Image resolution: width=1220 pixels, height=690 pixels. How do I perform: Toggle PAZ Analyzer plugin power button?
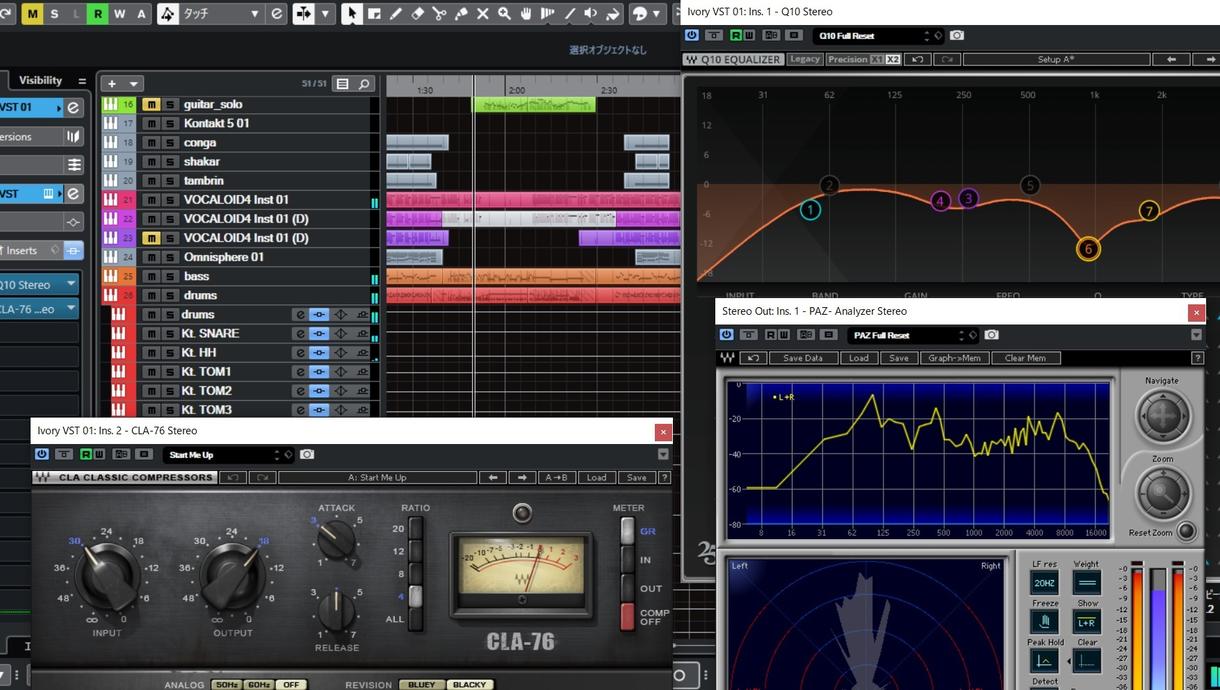click(726, 335)
